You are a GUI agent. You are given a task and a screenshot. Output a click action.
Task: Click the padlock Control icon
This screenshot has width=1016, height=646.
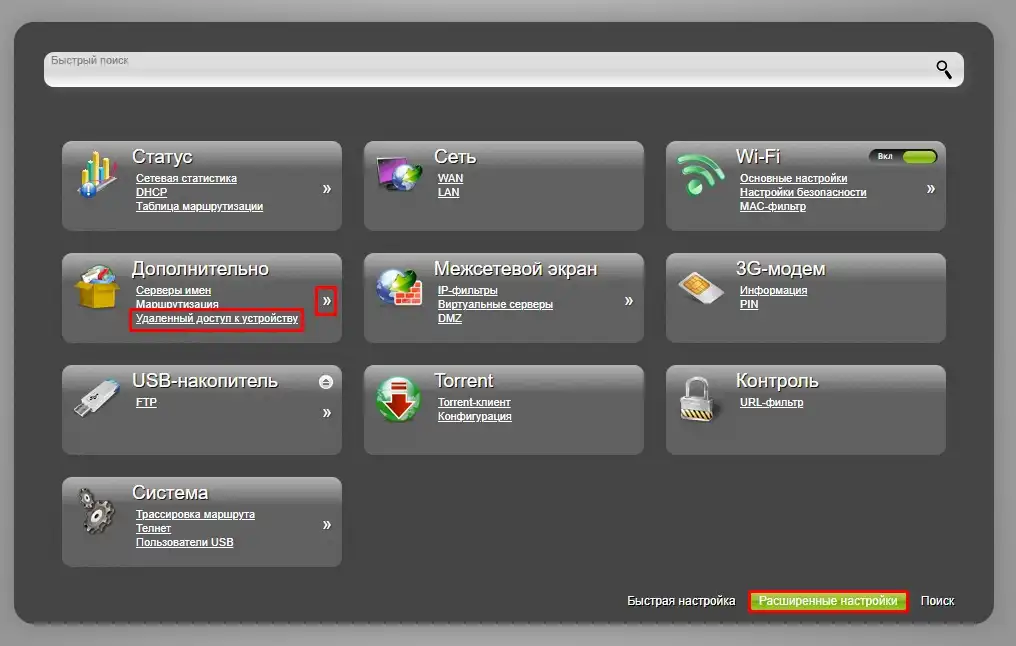tap(701, 400)
